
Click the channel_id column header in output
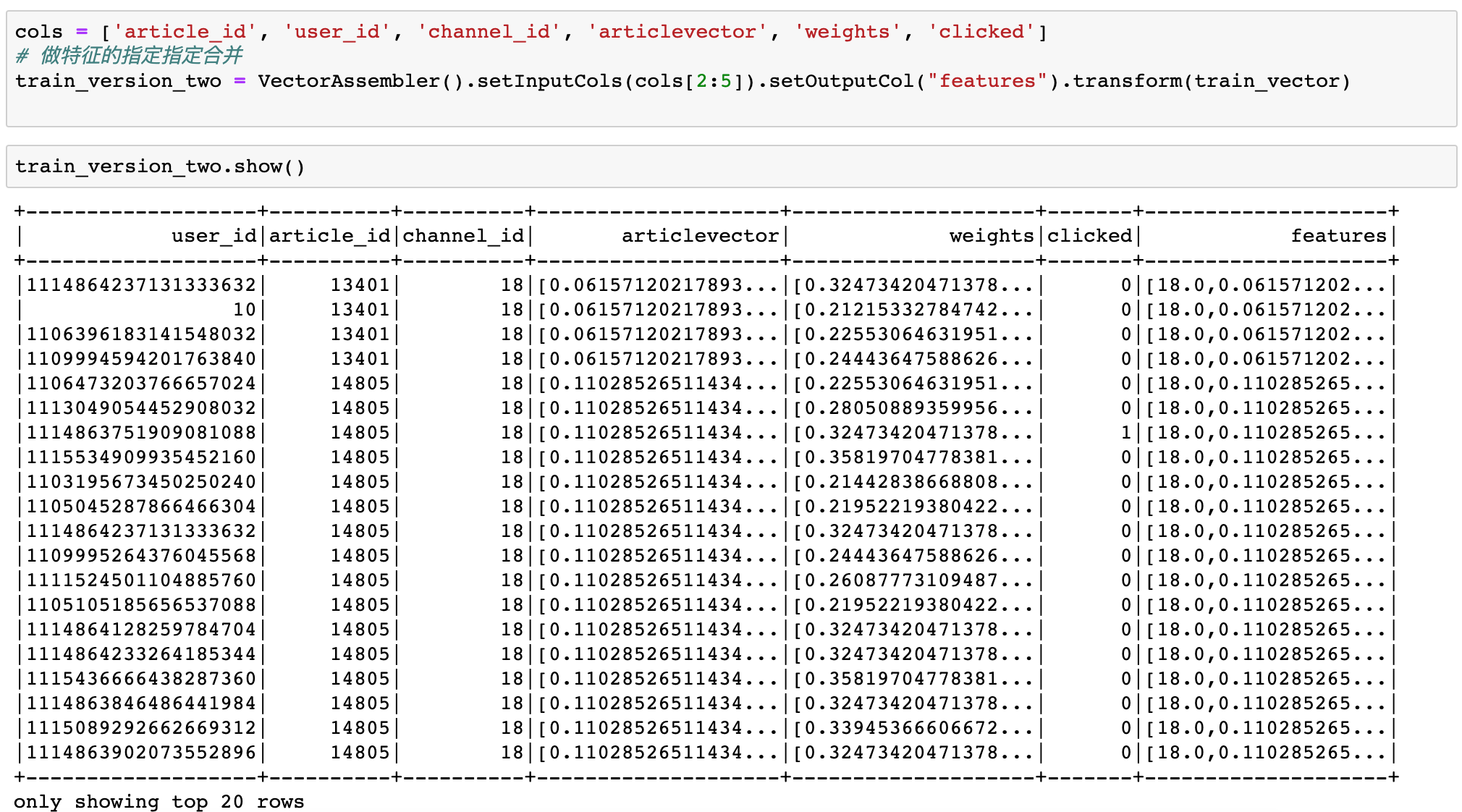coord(463,236)
